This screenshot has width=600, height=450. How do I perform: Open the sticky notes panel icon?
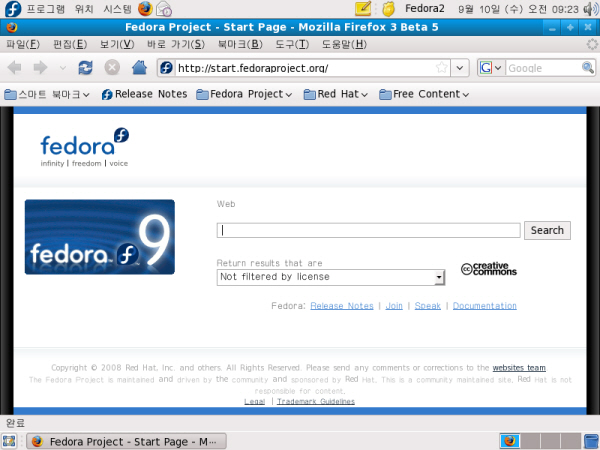363,9
